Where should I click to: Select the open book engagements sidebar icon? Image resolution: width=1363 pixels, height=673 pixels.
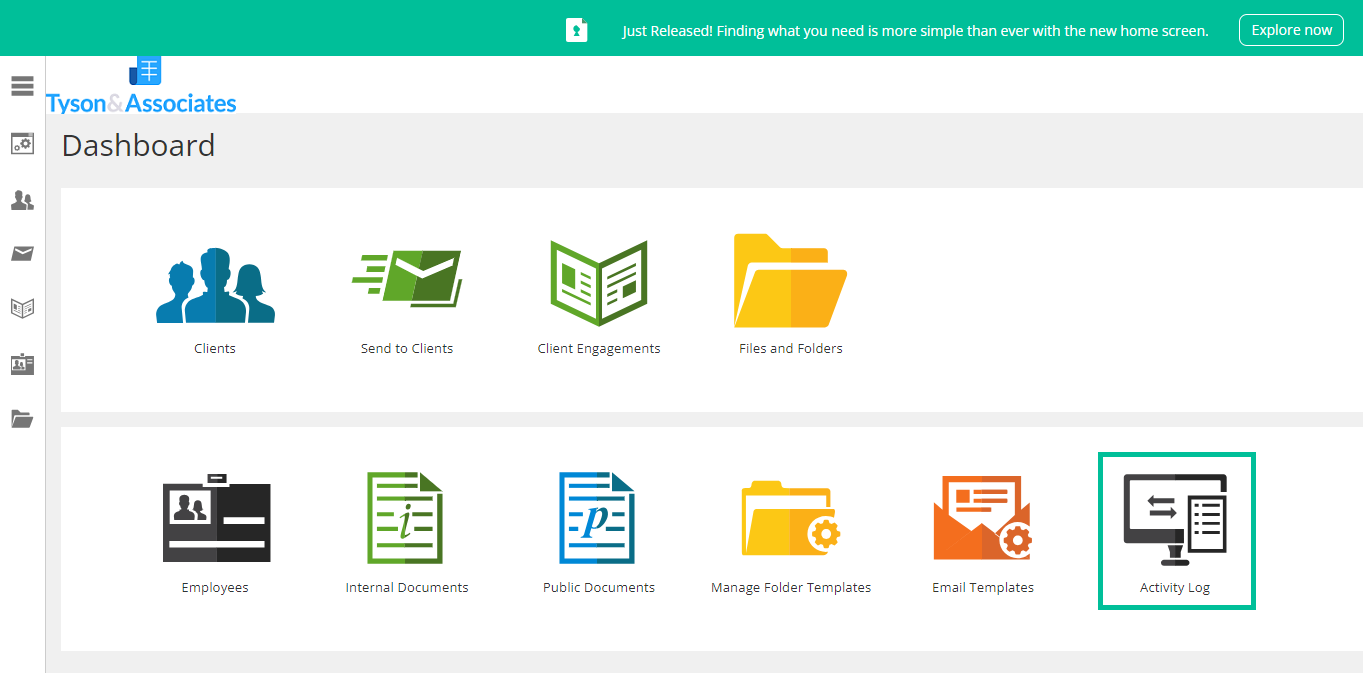click(22, 308)
